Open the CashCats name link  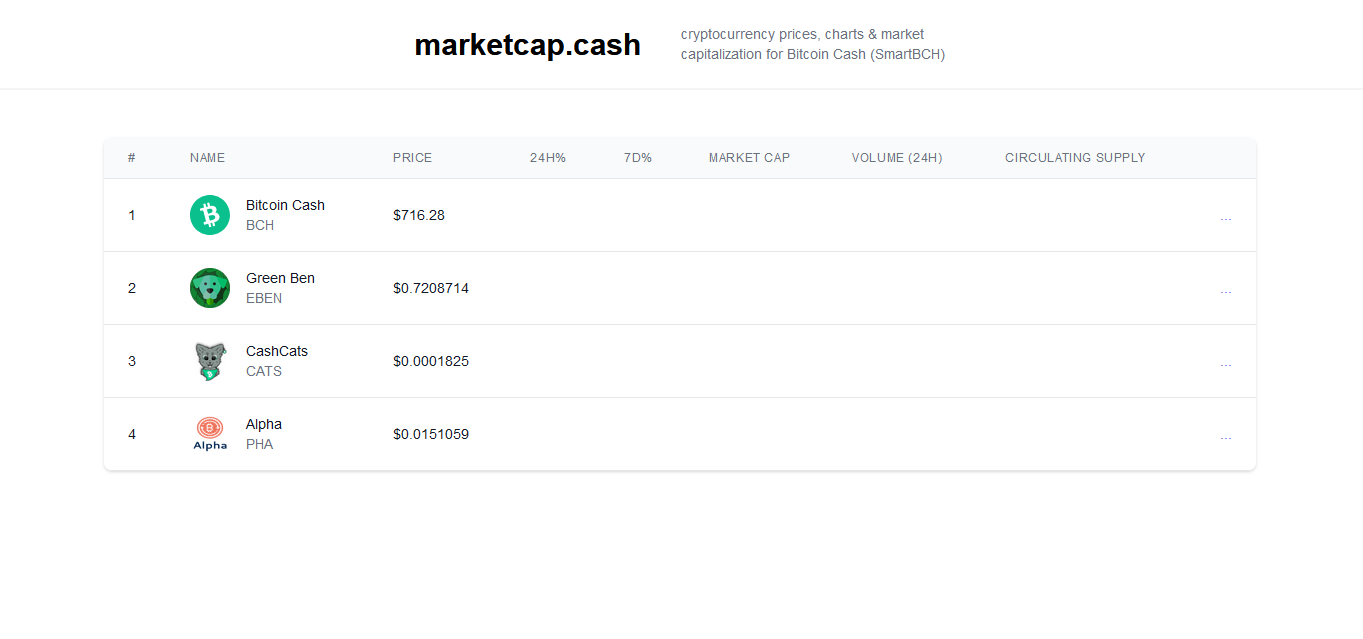point(277,351)
